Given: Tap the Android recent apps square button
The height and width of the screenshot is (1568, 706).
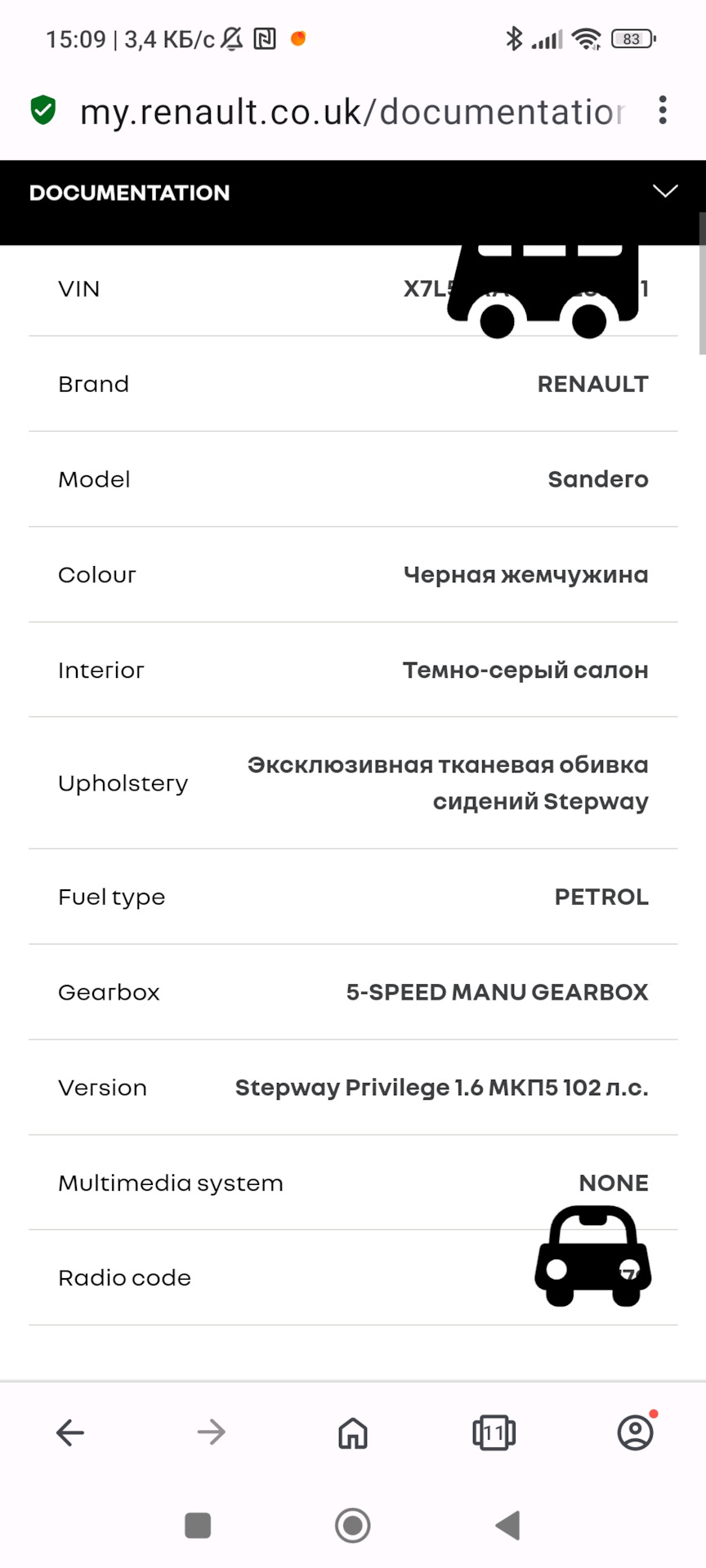Looking at the screenshot, I should coord(198,1526).
